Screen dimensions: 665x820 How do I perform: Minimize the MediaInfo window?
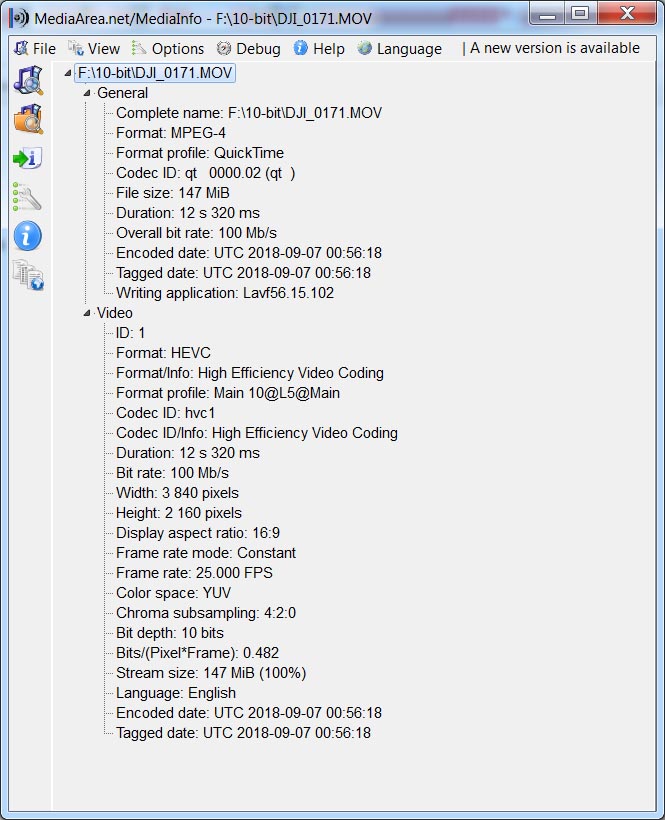[547, 15]
